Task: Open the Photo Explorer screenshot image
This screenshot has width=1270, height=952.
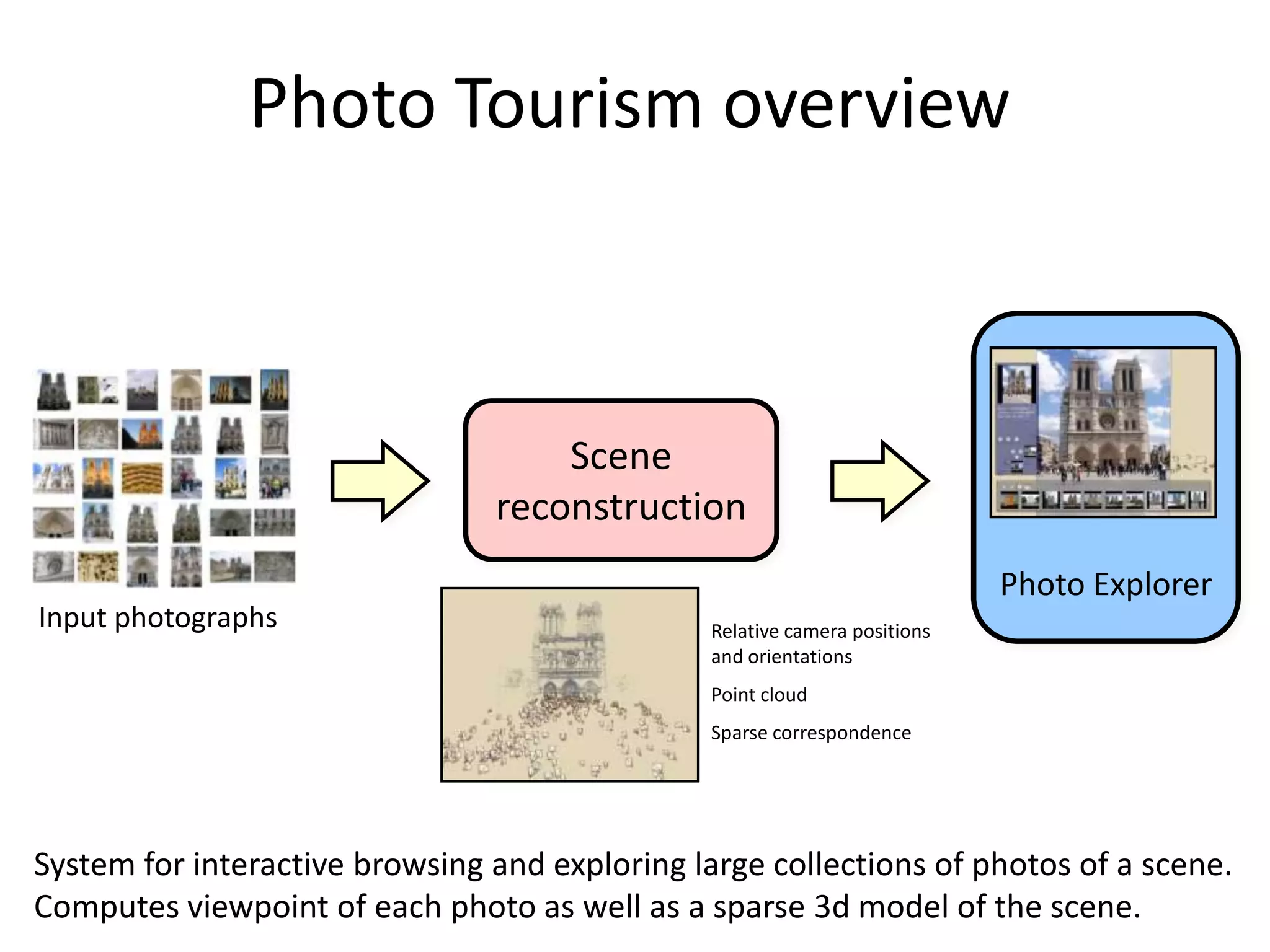Action: (1103, 432)
